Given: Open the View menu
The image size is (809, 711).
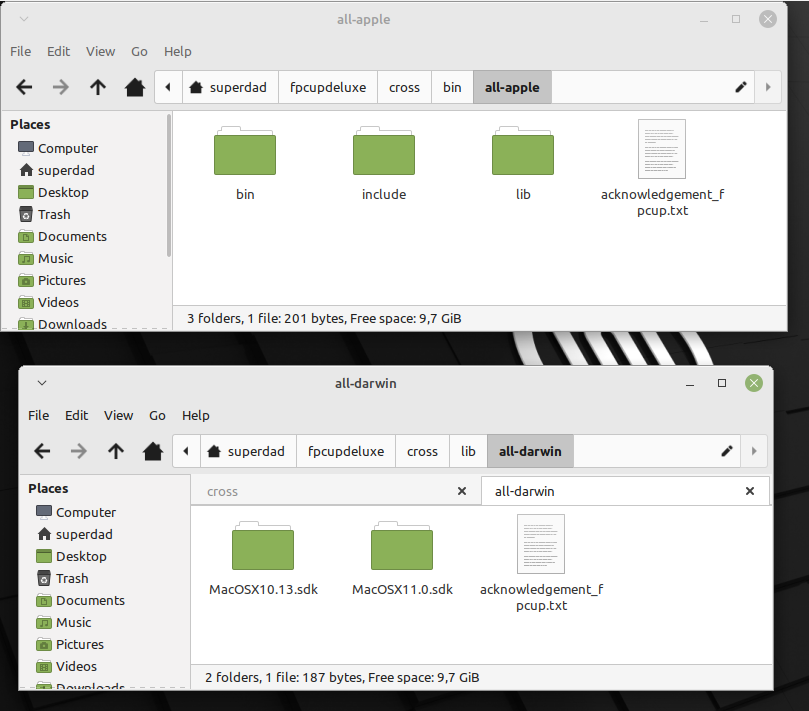Looking at the screenshot, I should (x=99, y=51).
